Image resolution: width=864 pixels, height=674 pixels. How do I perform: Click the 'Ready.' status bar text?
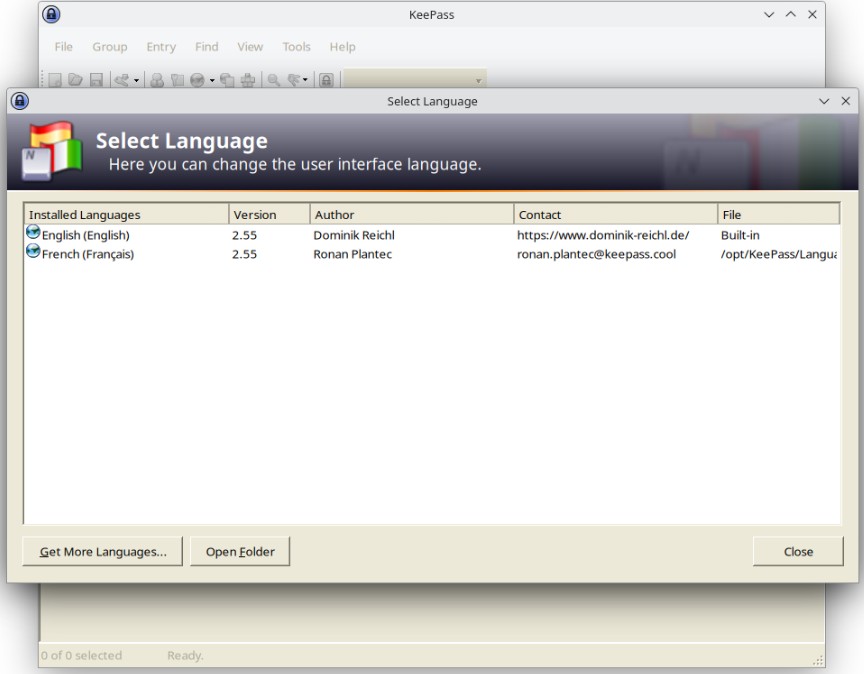coord(185,655)
